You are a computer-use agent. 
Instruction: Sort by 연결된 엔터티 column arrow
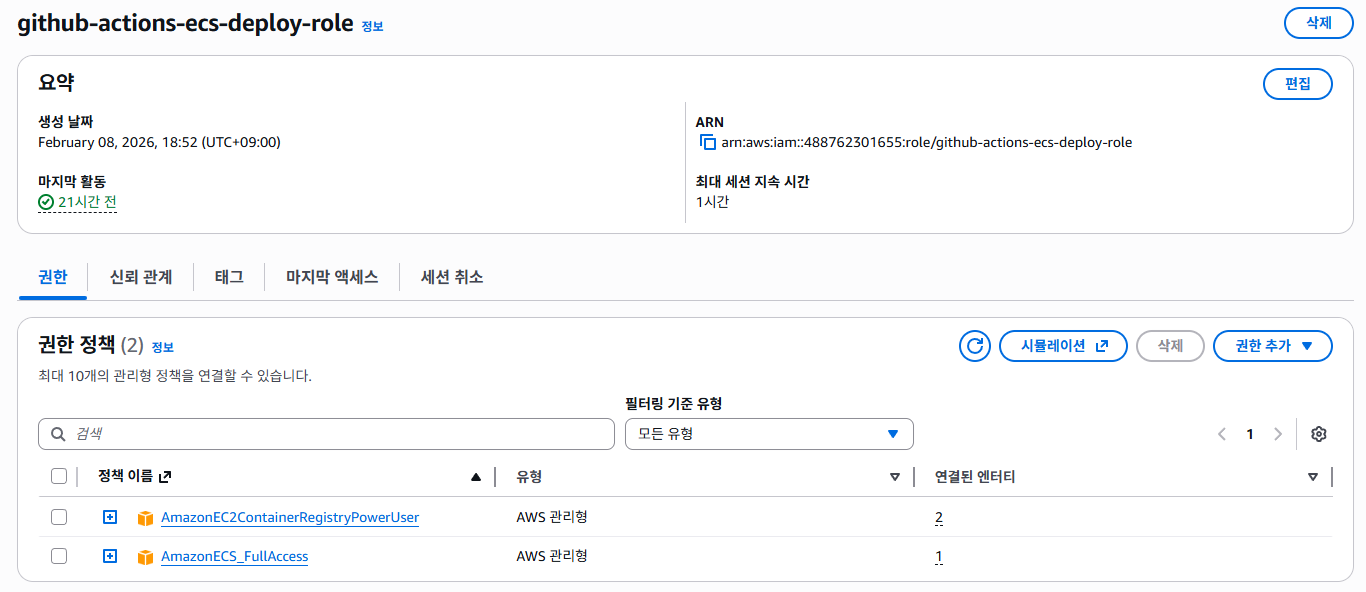tap(1313, 477)
